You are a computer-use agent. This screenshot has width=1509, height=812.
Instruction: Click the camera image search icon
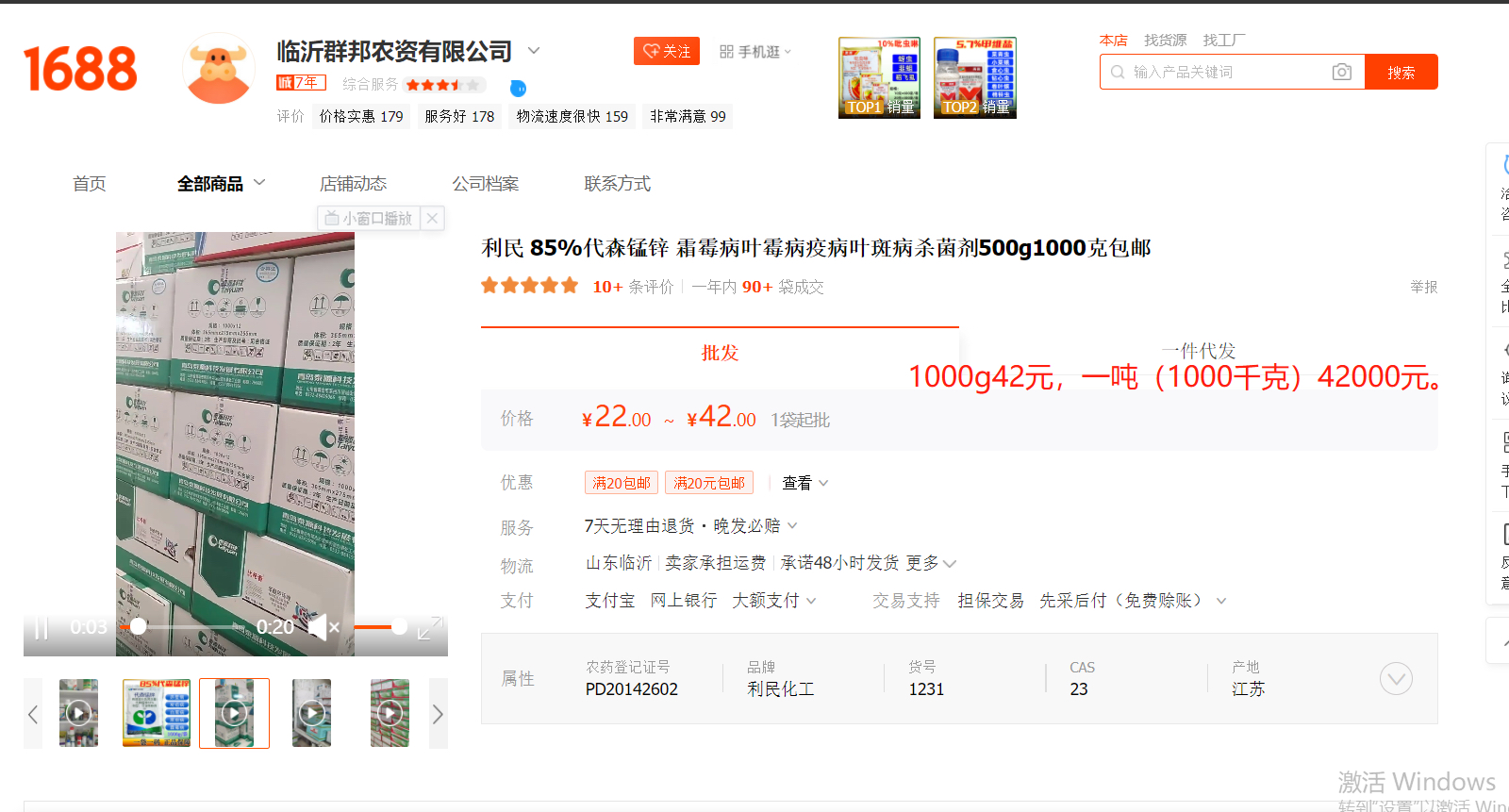tap(1342, 72)
